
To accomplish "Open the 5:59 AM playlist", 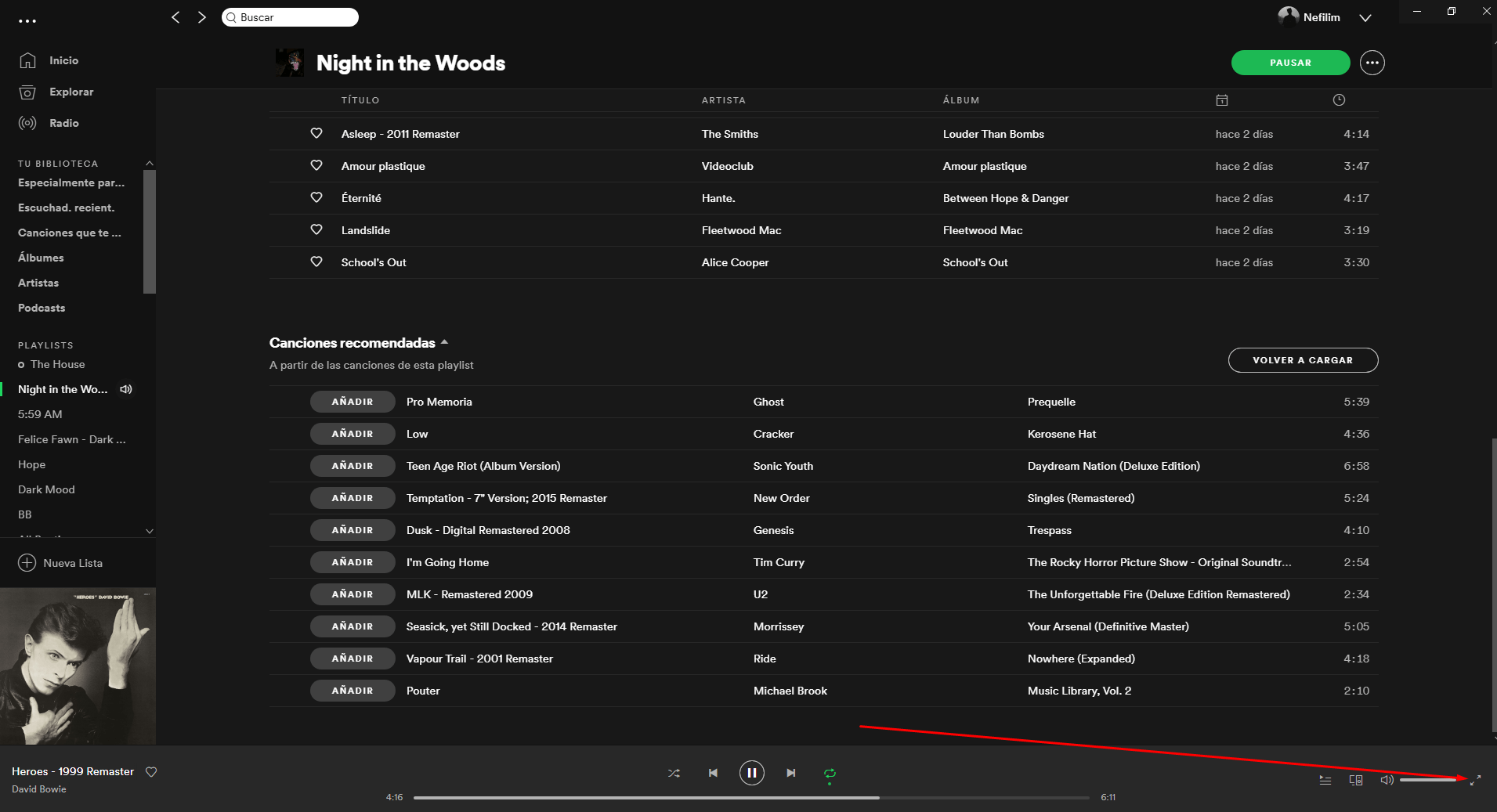I will click(40, 414).
